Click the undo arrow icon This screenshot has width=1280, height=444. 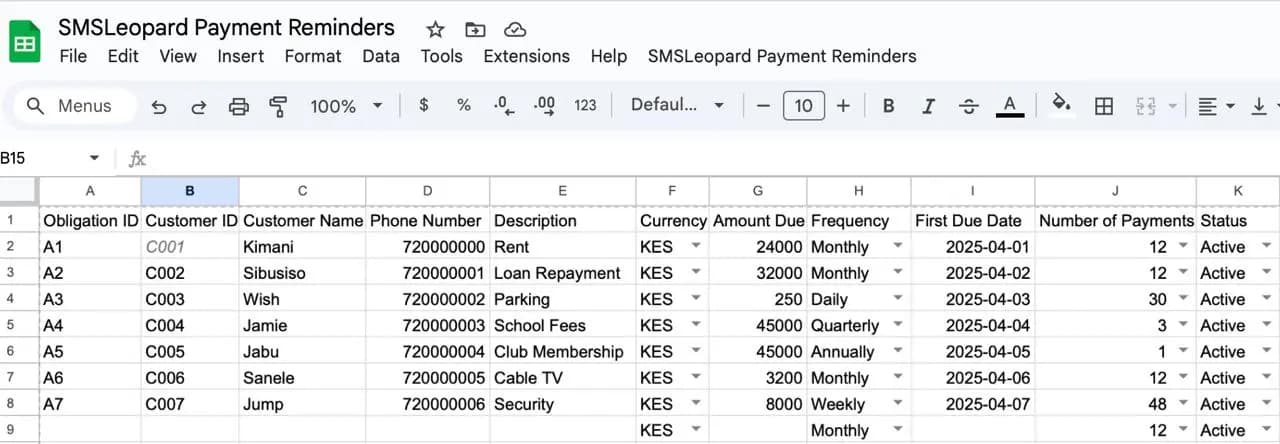coord(158,106)
